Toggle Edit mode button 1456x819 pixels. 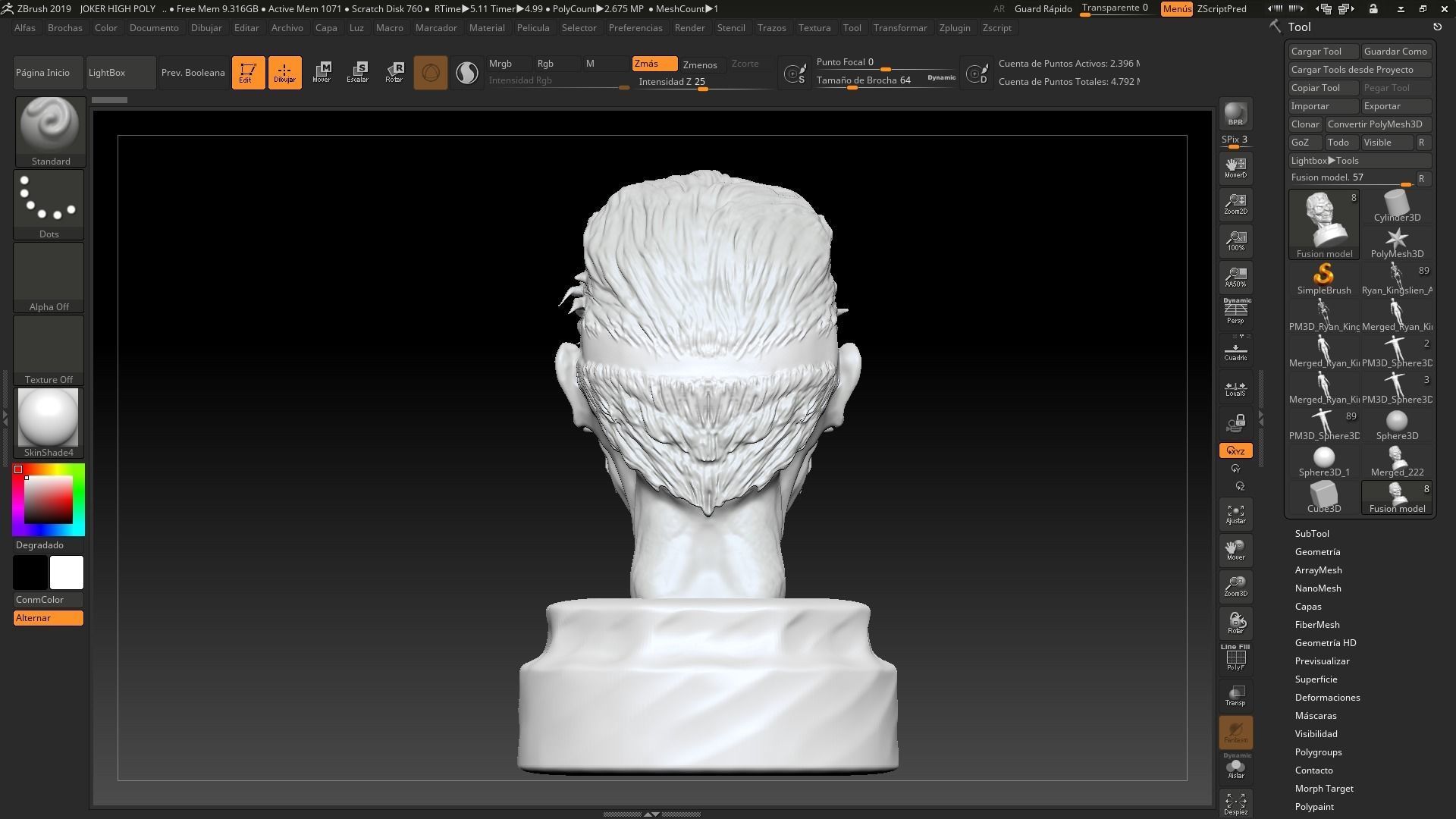click(249, 73)
